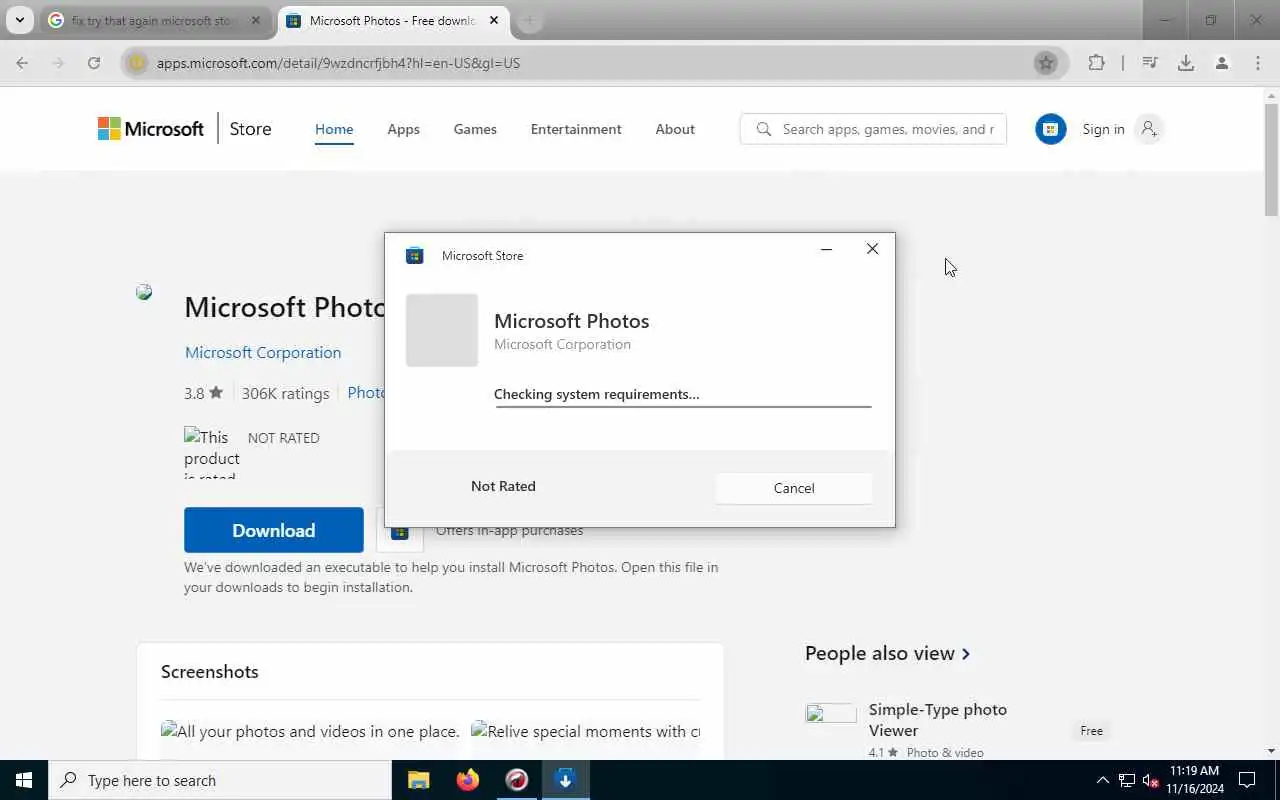Minimize the Microsoft Store dialog
Screen dimensions: 1280x800
tap(826, 250)
